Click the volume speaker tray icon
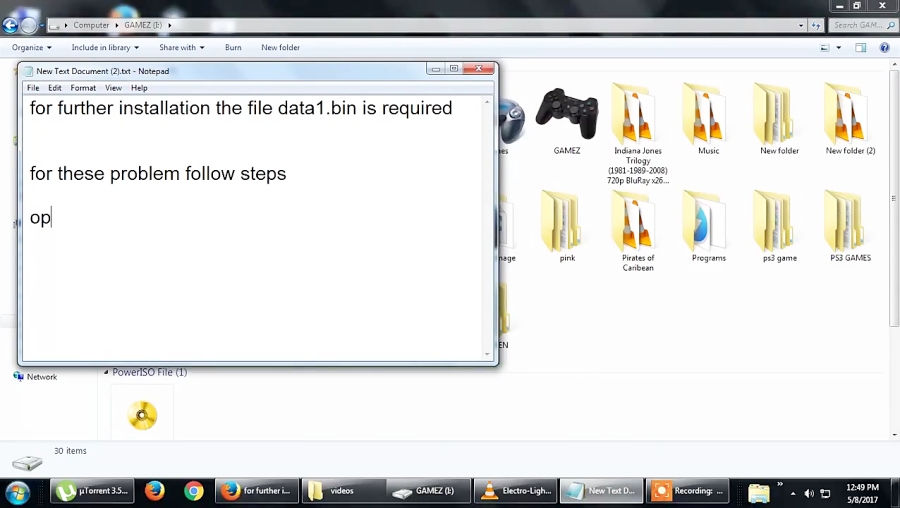 [809, 494]
